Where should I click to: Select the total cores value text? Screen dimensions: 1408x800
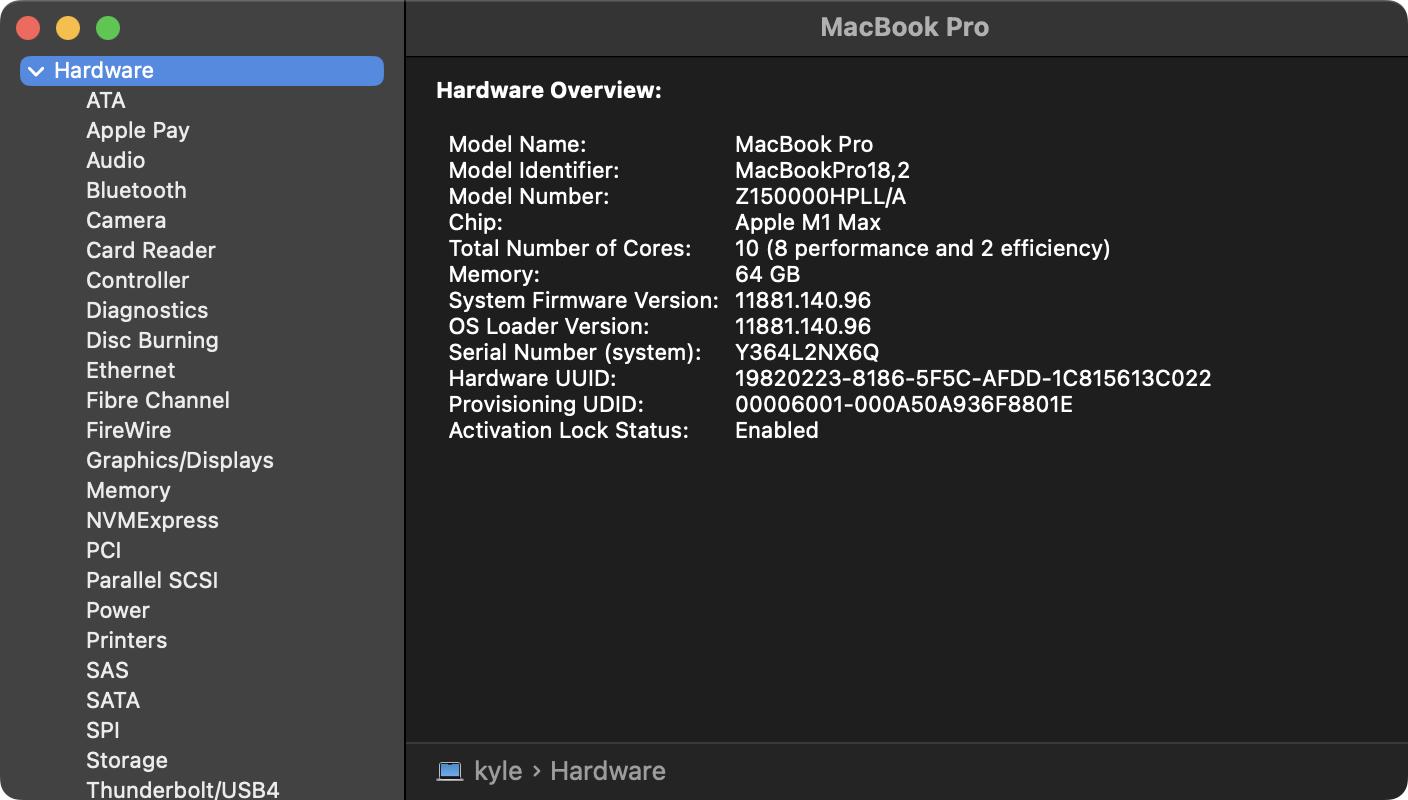pos(923,248)
